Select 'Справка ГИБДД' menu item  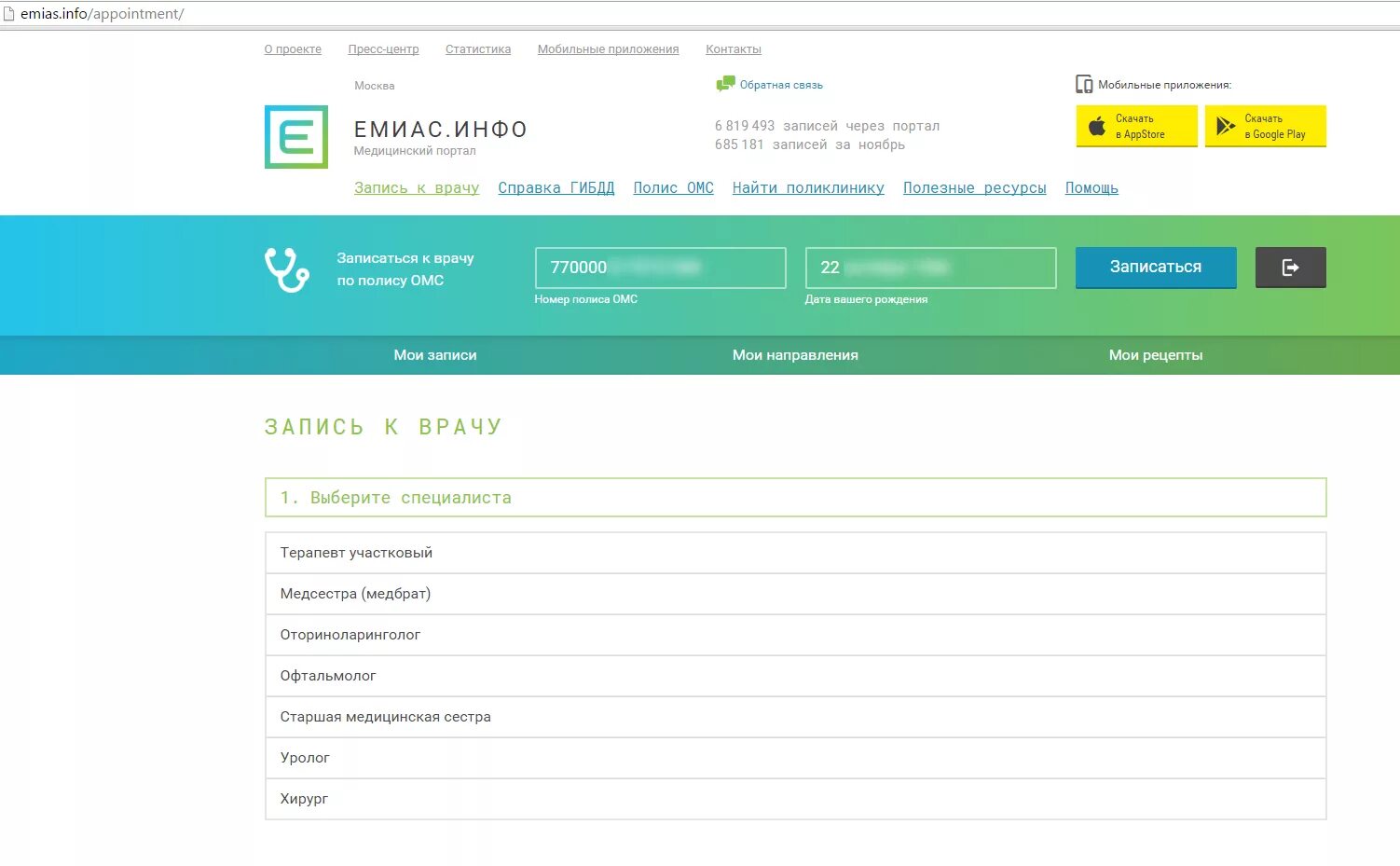556,188
